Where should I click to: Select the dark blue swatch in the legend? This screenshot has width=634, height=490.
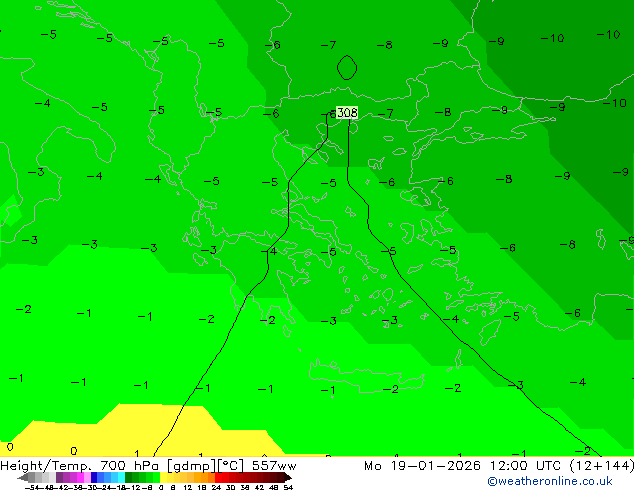[x=94, y=477]
